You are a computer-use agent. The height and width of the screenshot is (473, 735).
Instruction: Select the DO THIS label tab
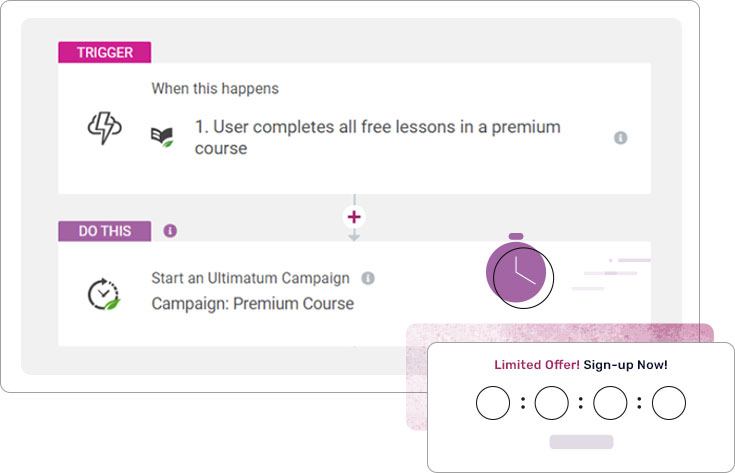coord(105,231)
